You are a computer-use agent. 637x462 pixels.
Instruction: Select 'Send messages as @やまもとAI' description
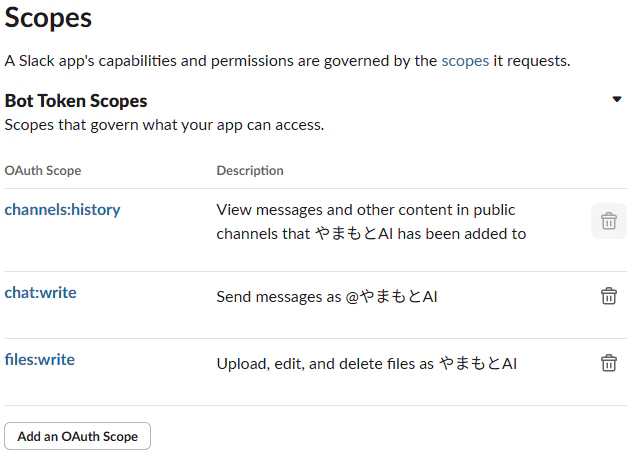[327, 297]
